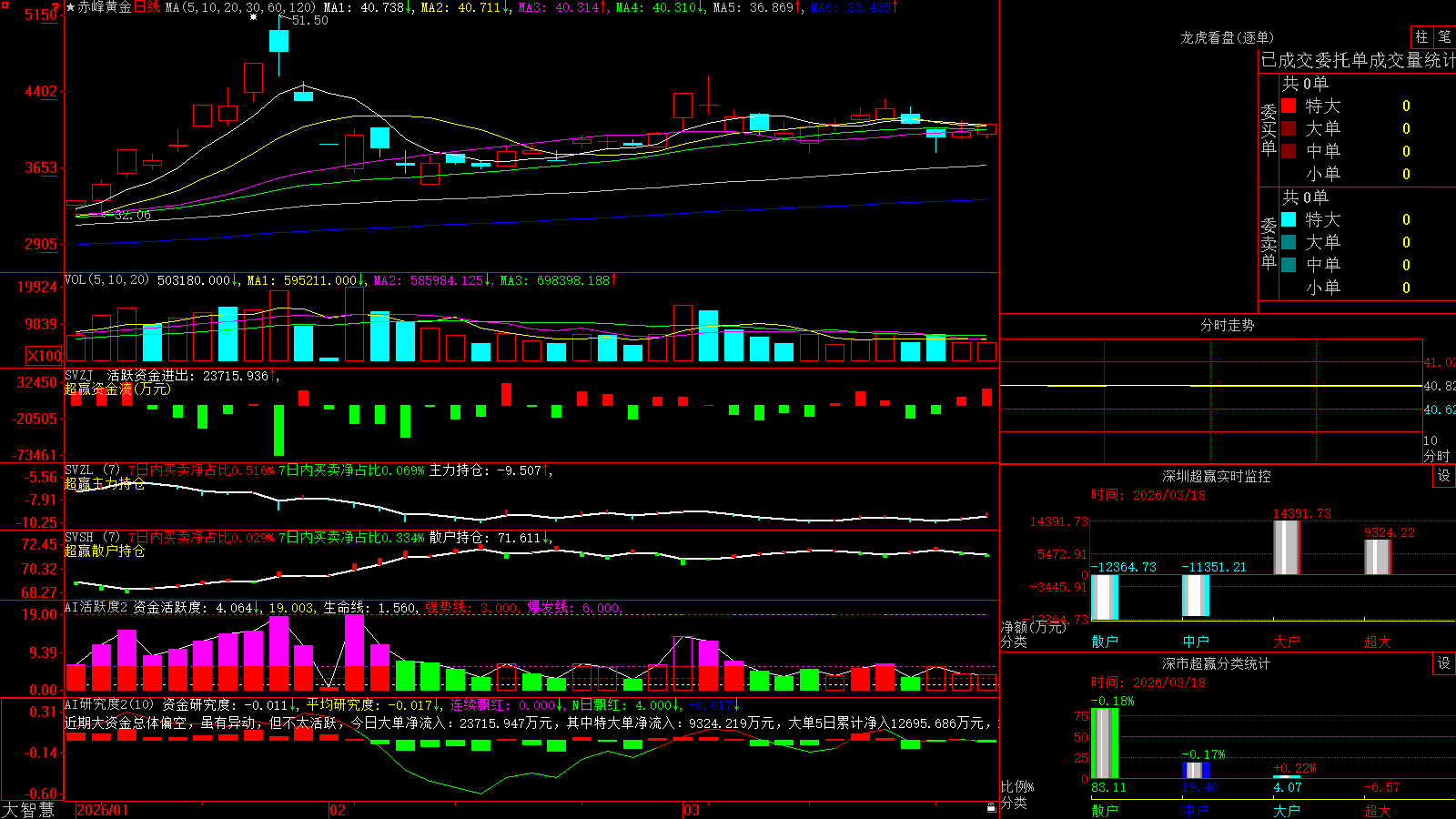
Task: Click the 超大 bar labeled 9324.22
Action: [x=1377, y=557]
